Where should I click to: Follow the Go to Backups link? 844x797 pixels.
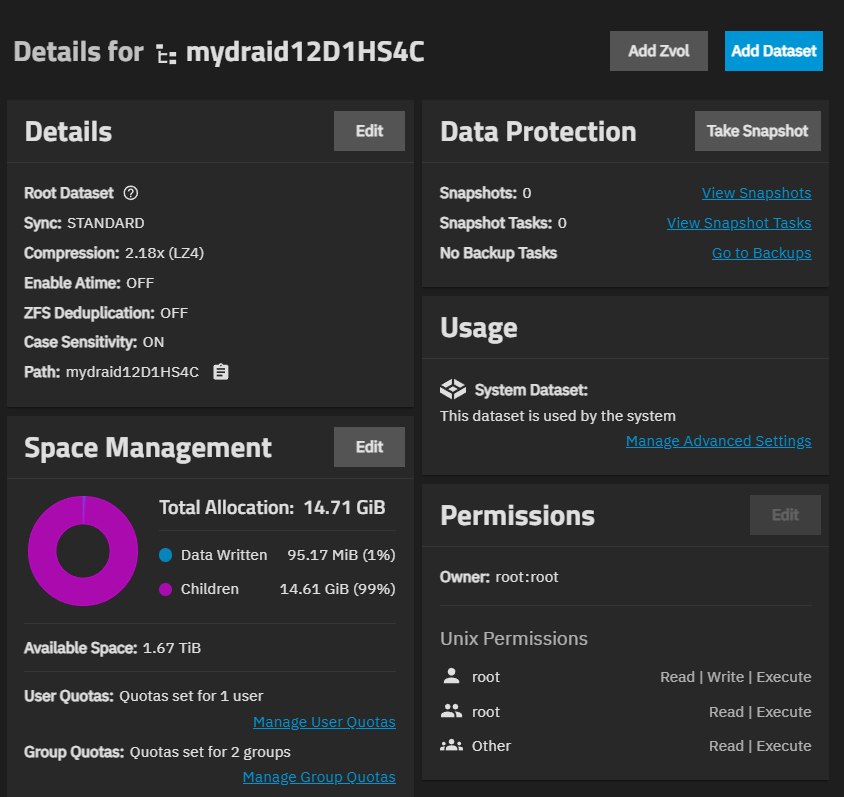(761, 253)
